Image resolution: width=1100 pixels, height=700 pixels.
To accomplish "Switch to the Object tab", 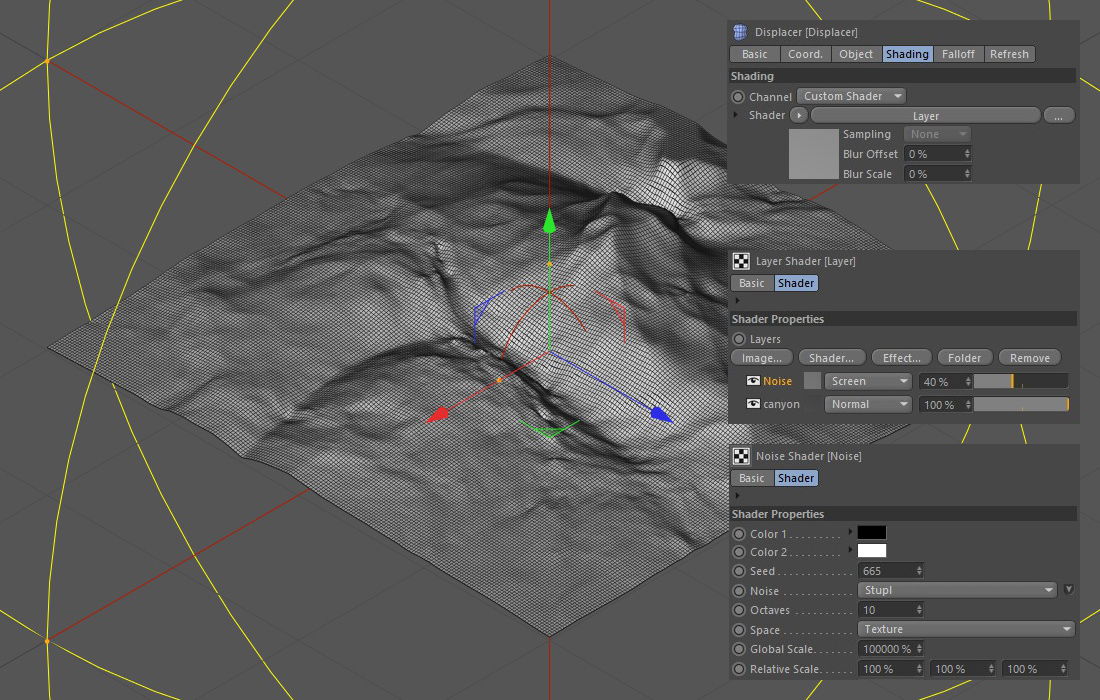I will pyautogui.click(x=856, y=54).
